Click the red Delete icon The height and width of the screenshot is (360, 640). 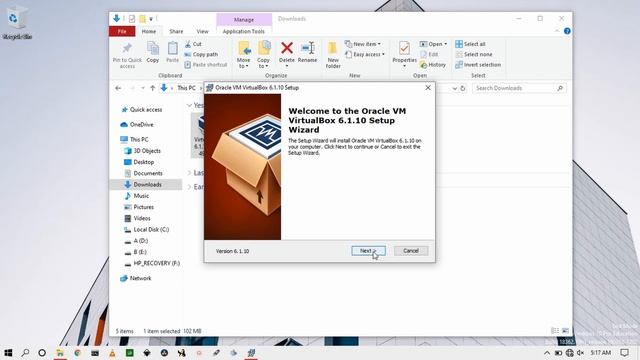287,48
